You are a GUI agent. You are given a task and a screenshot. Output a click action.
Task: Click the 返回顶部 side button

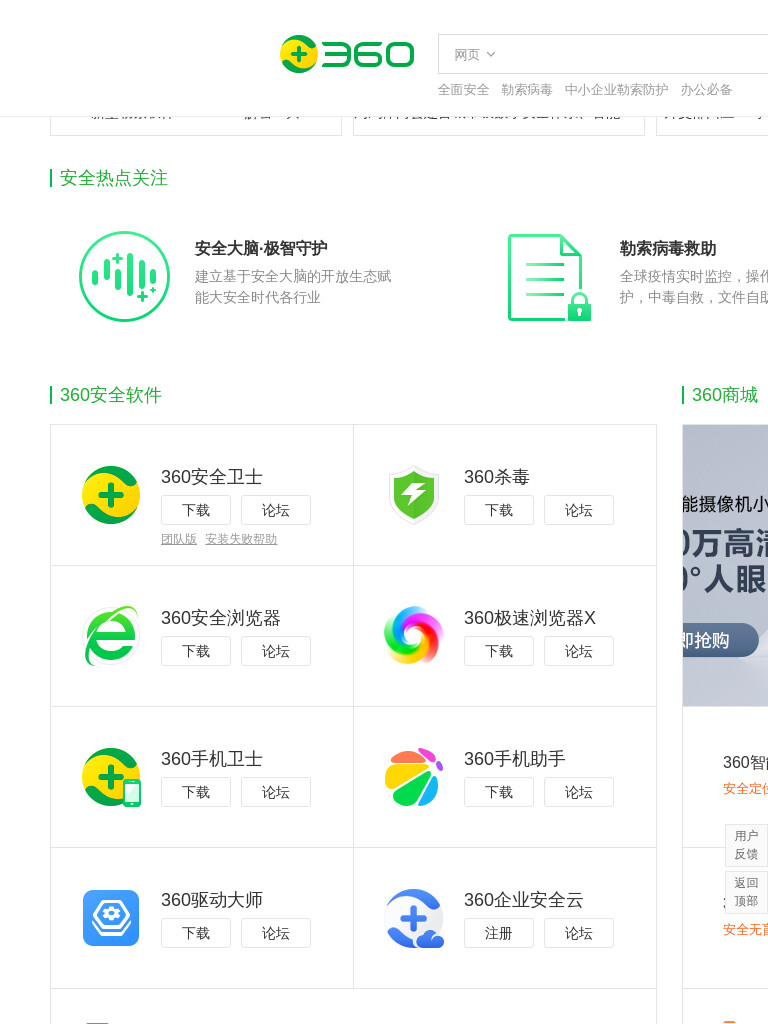[x=746, y=892]
